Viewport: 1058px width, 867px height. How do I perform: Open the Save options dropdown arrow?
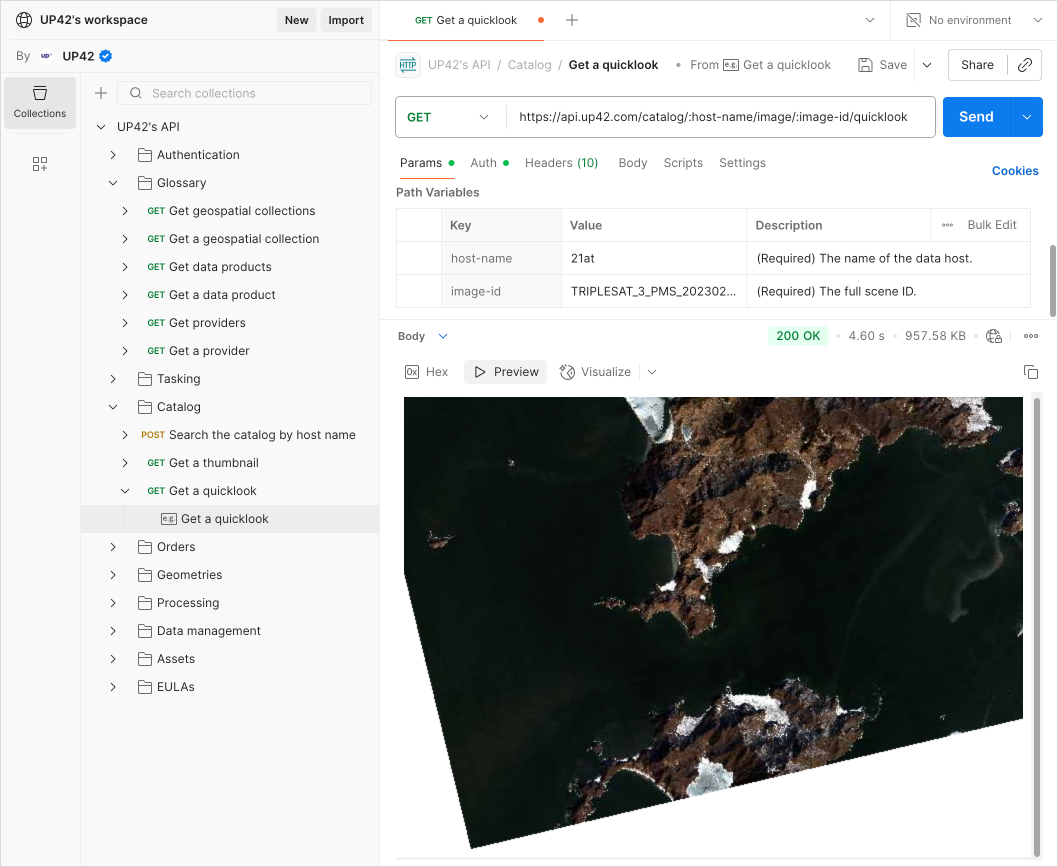click(x=927, y=65)
